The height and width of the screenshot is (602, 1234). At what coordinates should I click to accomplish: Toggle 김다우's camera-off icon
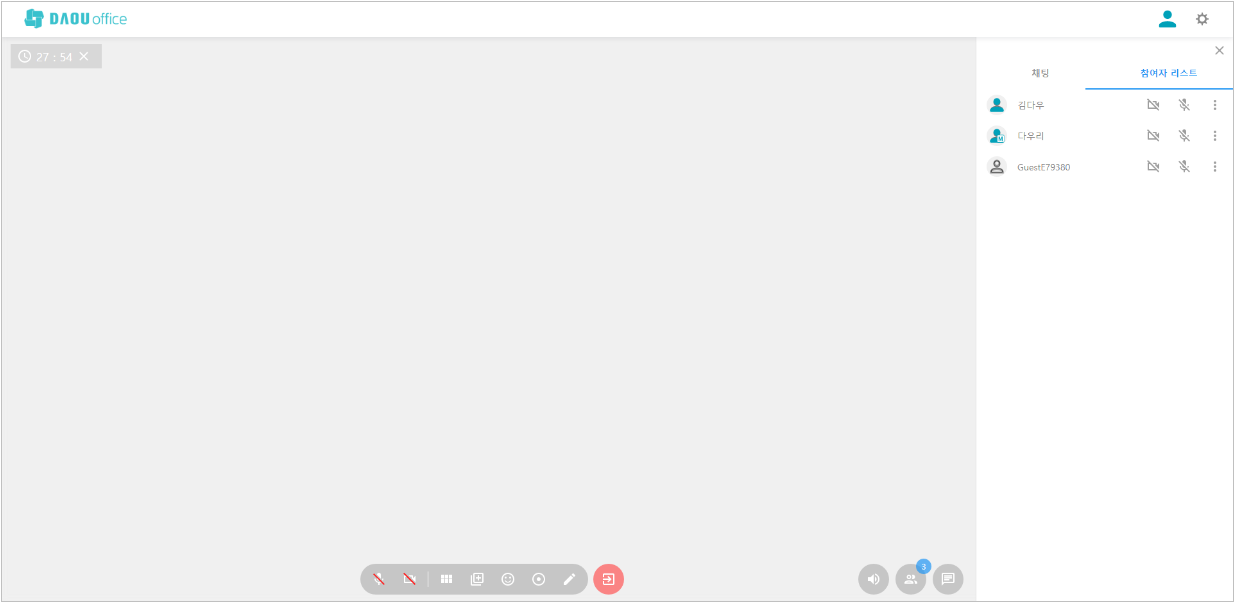(1153, 105)
